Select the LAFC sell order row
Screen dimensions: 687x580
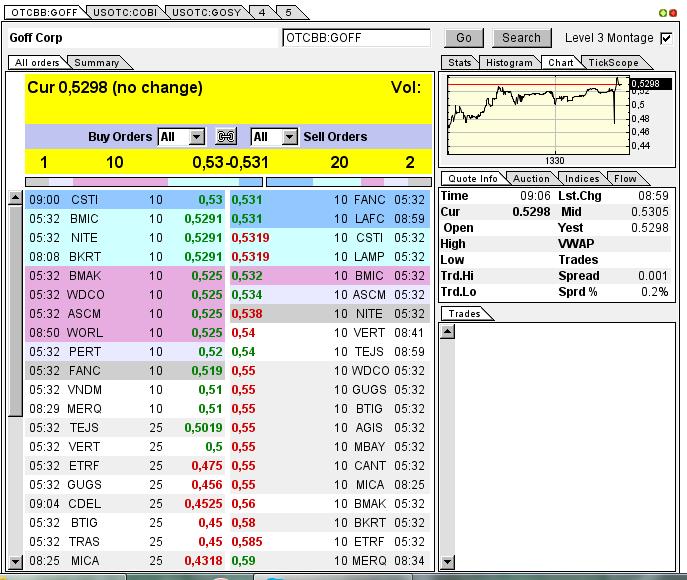coord(330,219)
